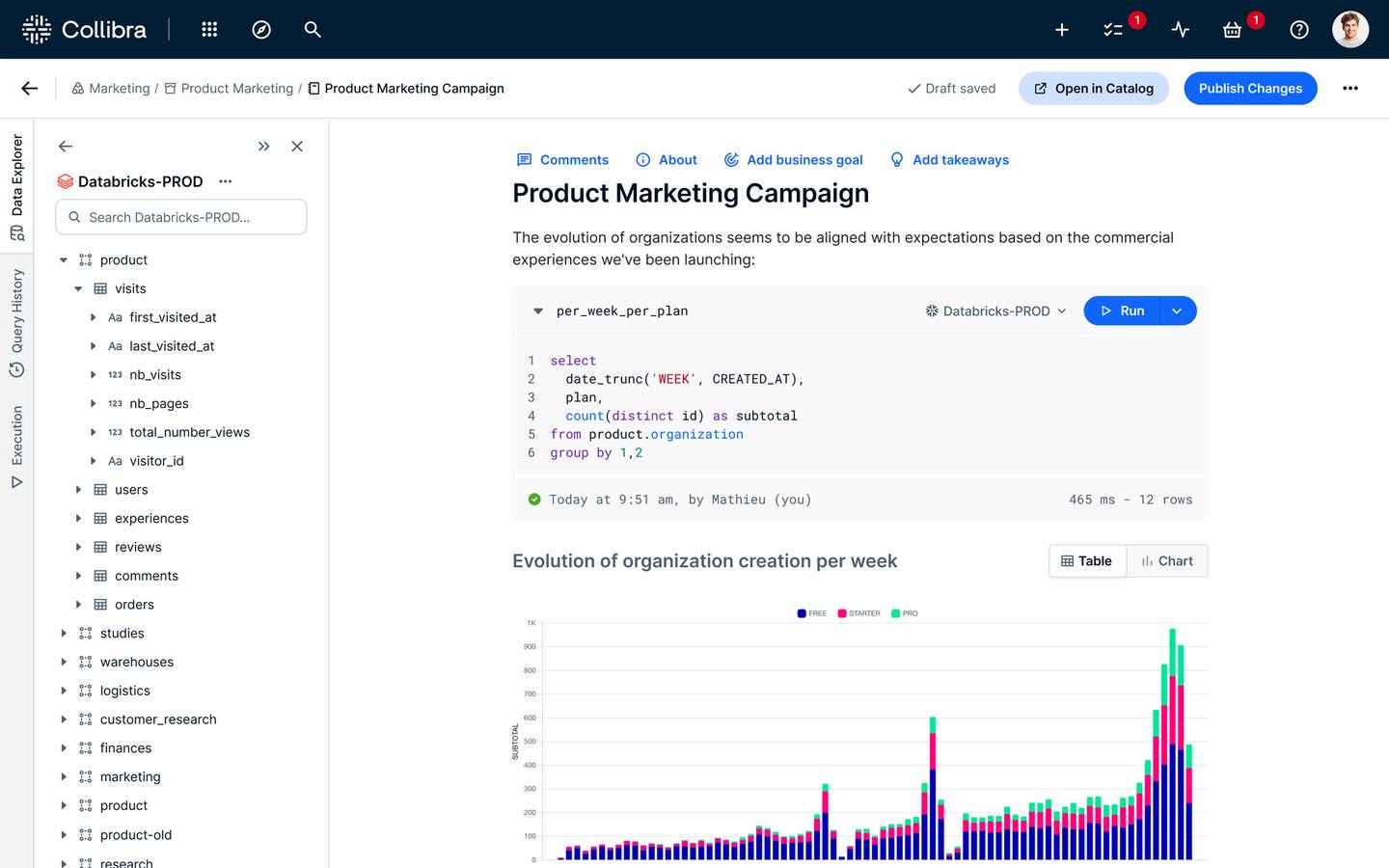Switch results view to Chart
This screenshot has height=868, width=1389.
(1167, 561)
